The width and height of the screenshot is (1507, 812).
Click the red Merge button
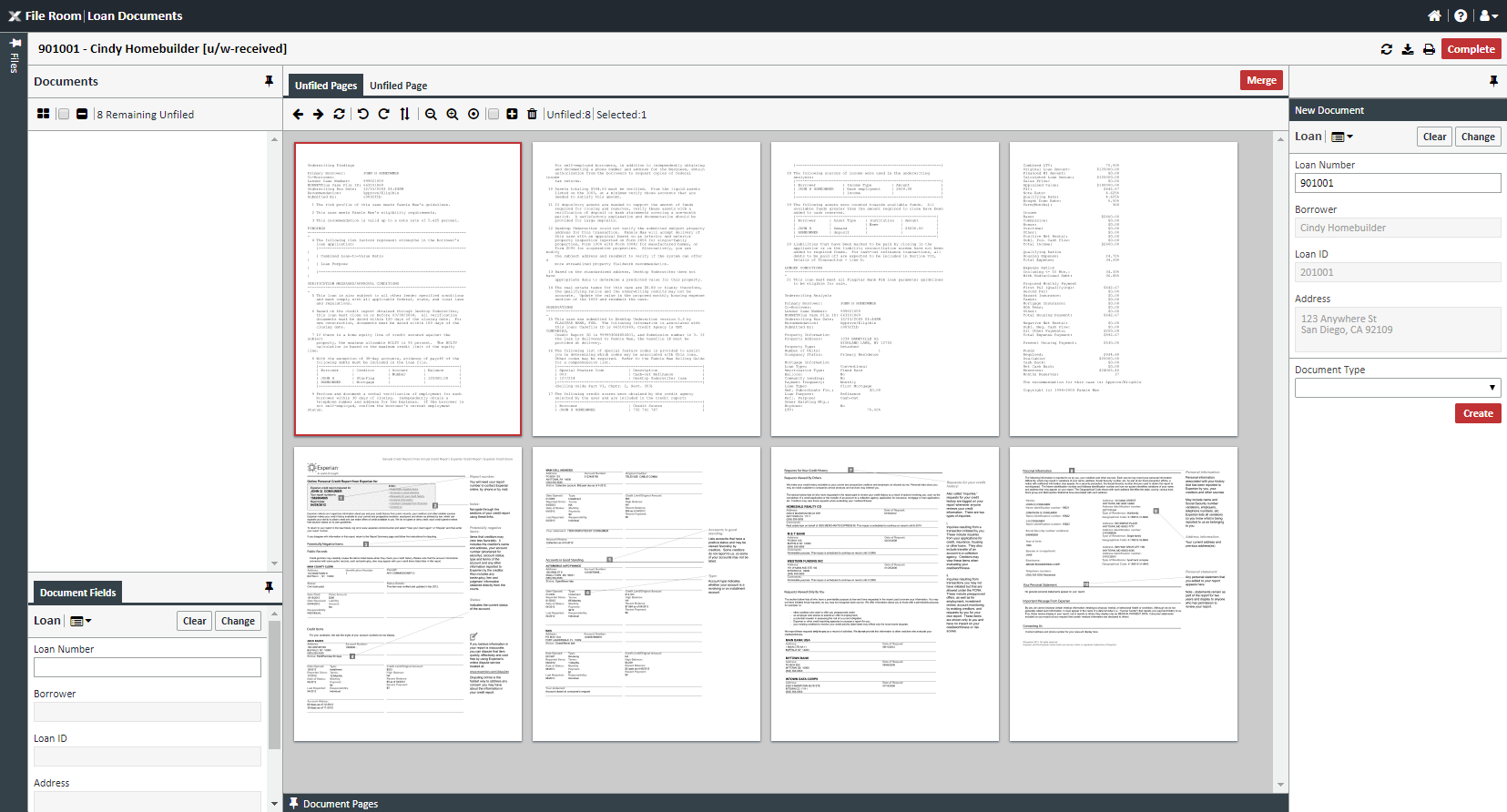tap(1261, 80)
